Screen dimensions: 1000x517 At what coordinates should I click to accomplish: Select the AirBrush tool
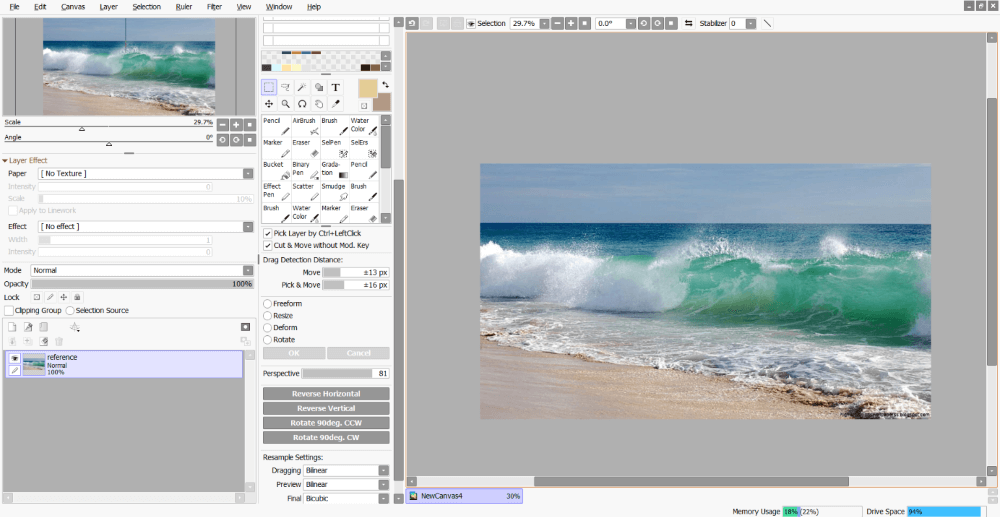tap(305, 125)
